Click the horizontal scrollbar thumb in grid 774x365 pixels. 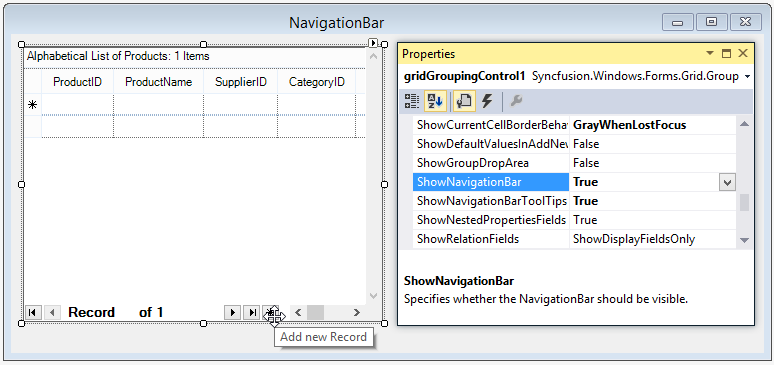(x=315, y=312)
